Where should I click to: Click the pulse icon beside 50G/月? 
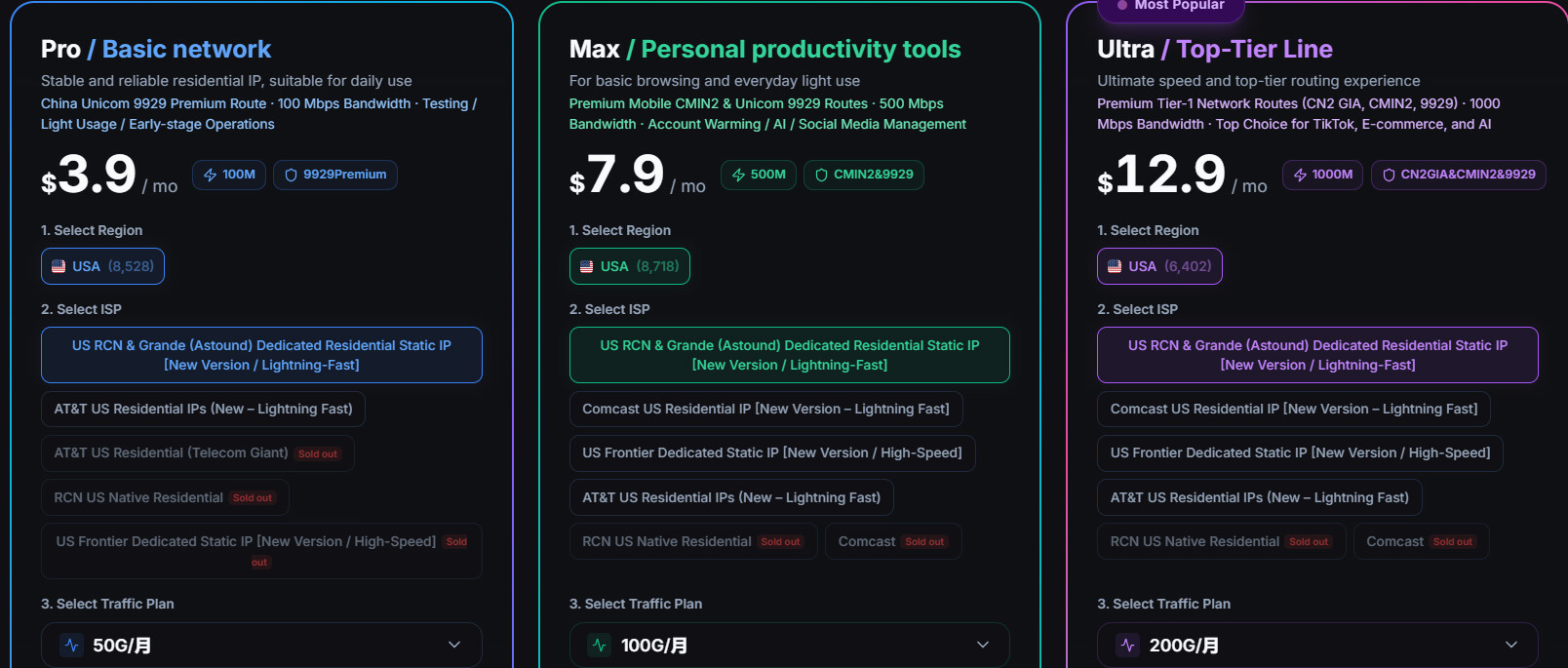pos(71,645)
